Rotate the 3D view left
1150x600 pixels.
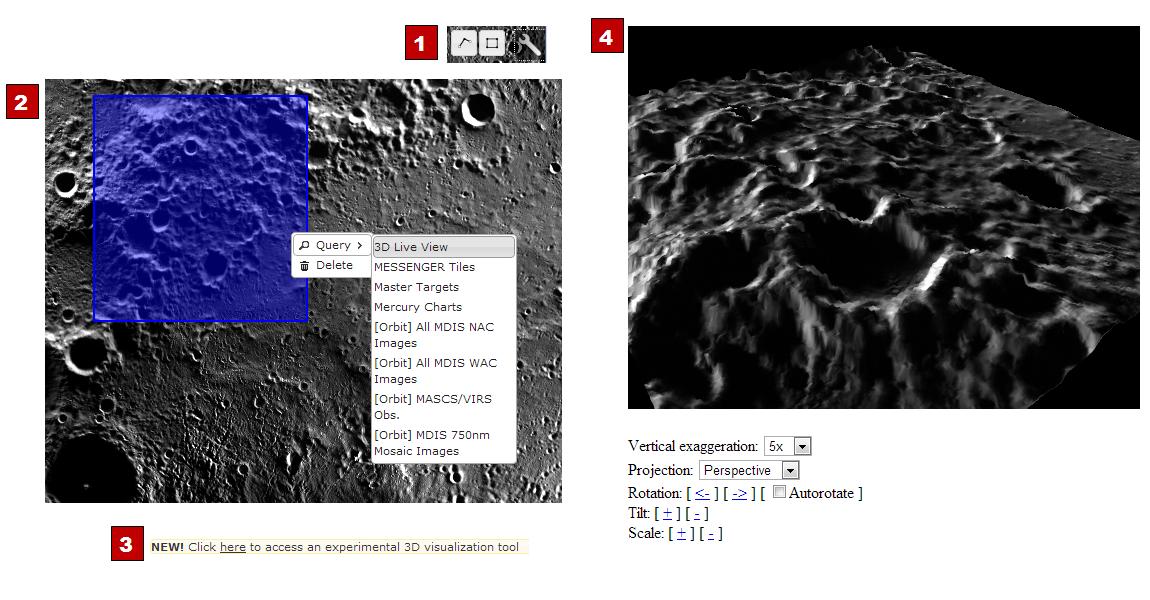(x=702, y=493)
